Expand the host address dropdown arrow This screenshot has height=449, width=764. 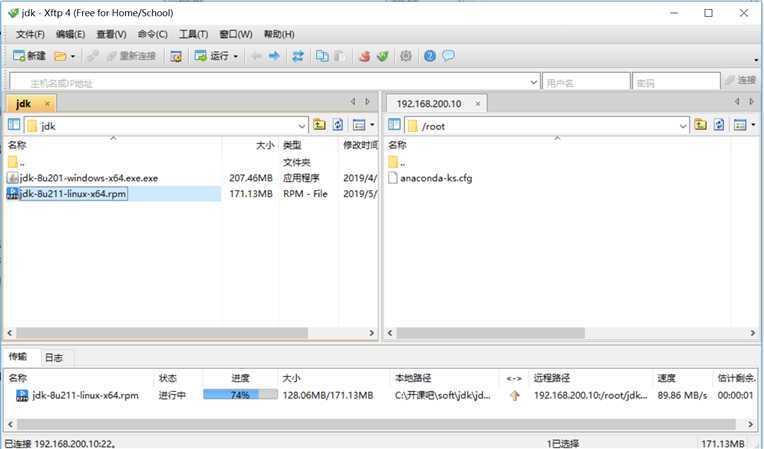click(x=534, y=82)
